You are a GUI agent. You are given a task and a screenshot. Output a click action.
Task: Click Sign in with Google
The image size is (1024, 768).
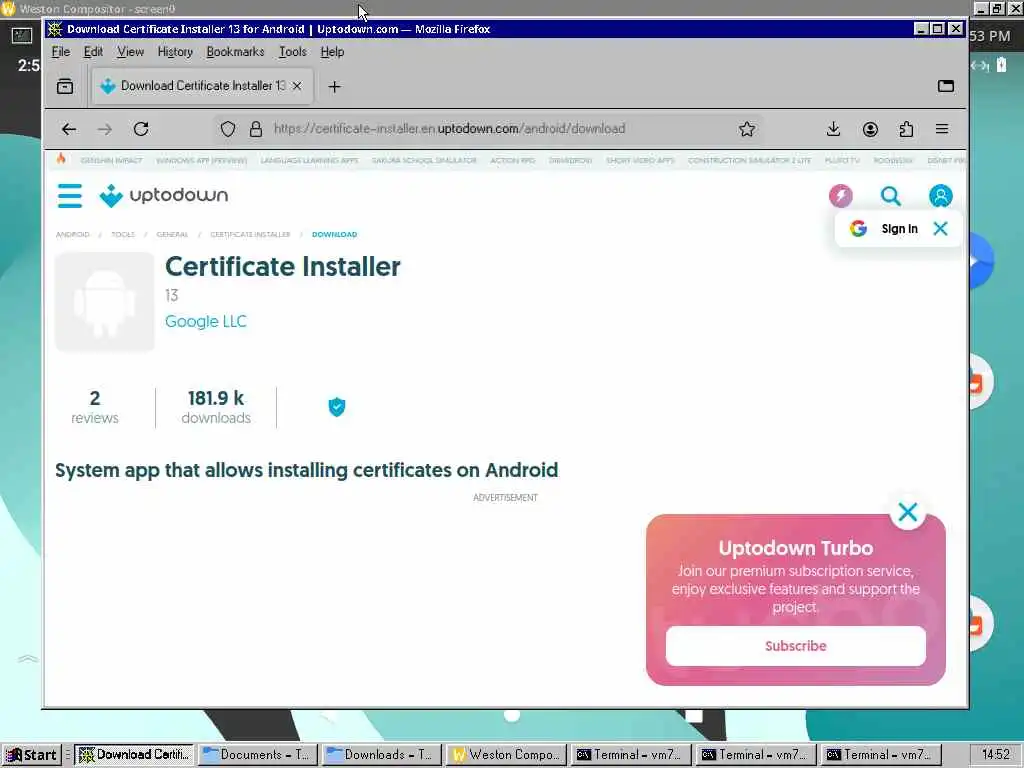pos(899,229)
